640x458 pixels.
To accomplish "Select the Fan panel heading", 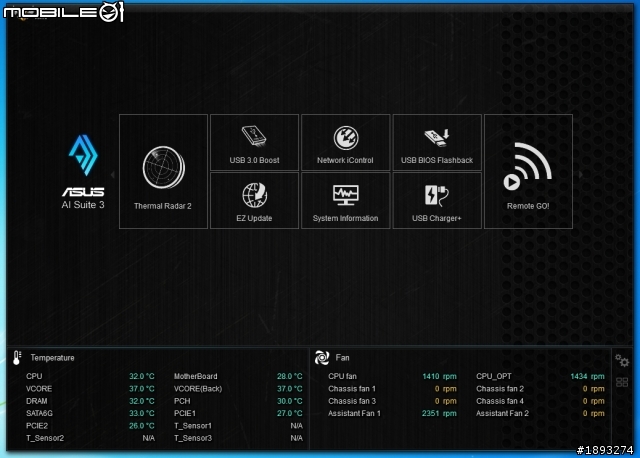I will point(342,358).
